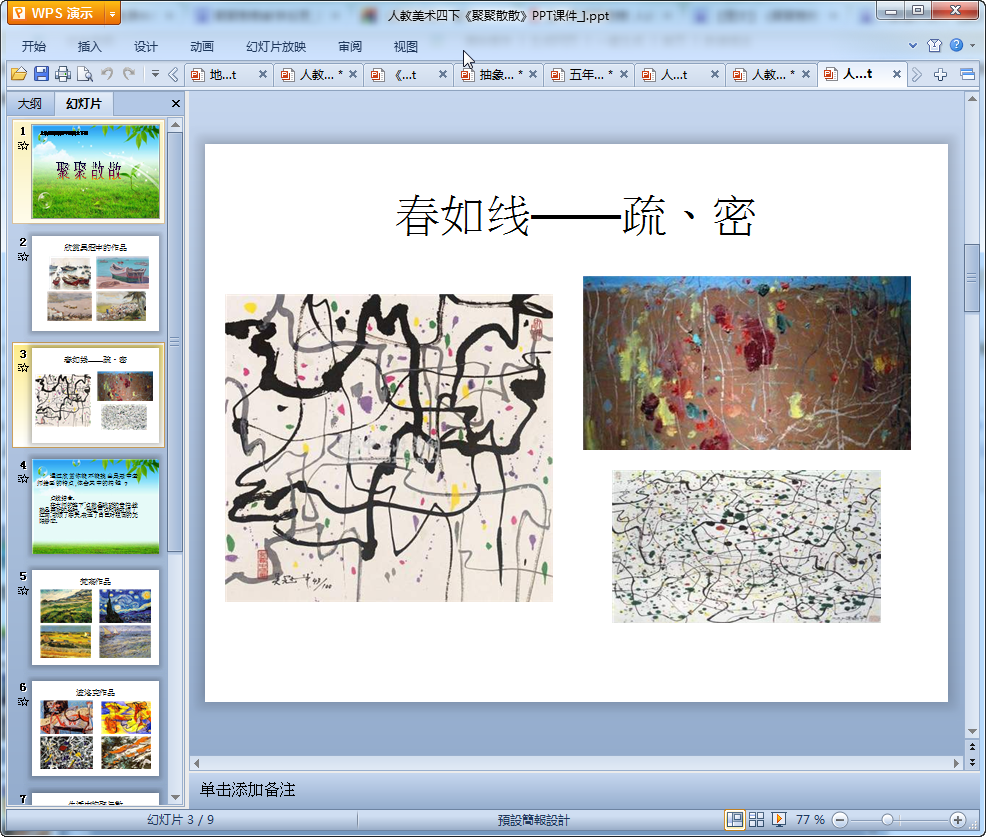Save the presentation with the floppy disk icon
This screenshot has width=986, height=837.
pos(41,74)
